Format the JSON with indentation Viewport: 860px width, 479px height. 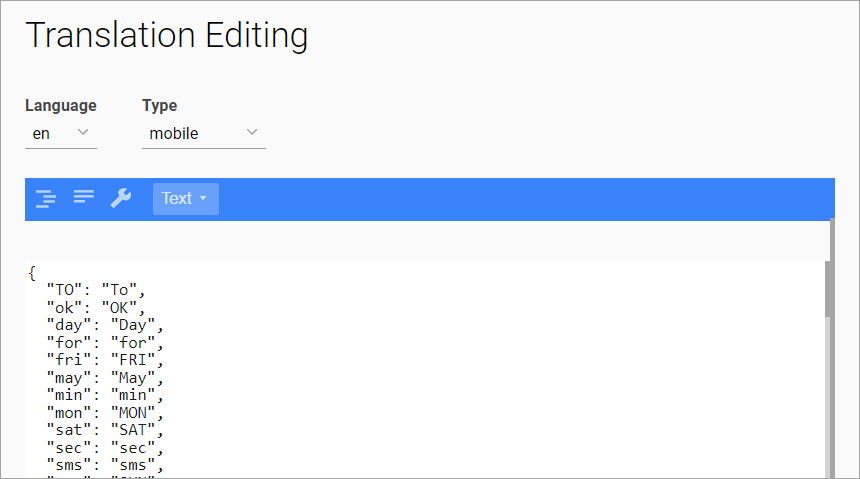tap(46, 198)
